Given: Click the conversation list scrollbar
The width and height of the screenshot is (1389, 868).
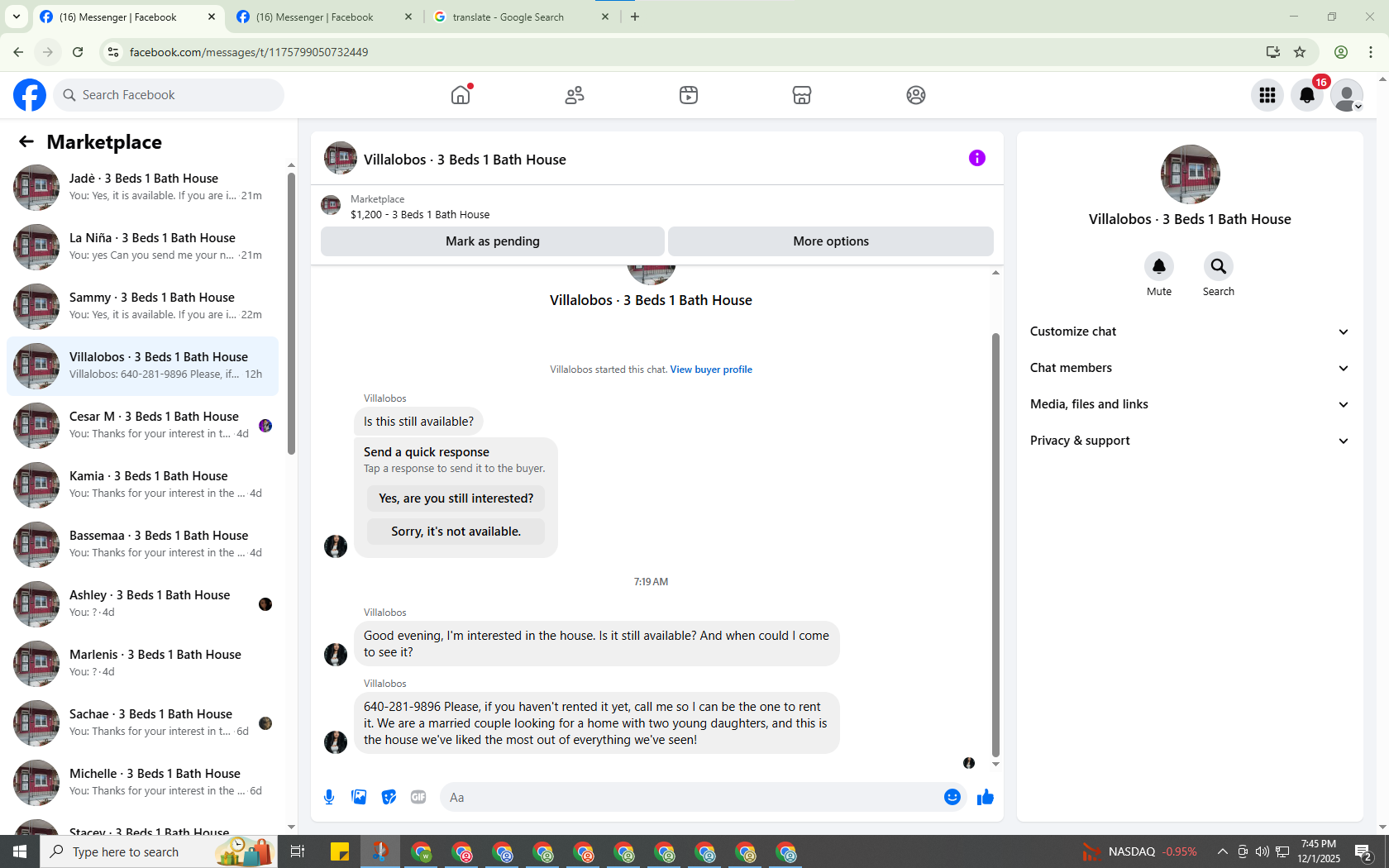Looking at the screenshot, I should (291, 313).
